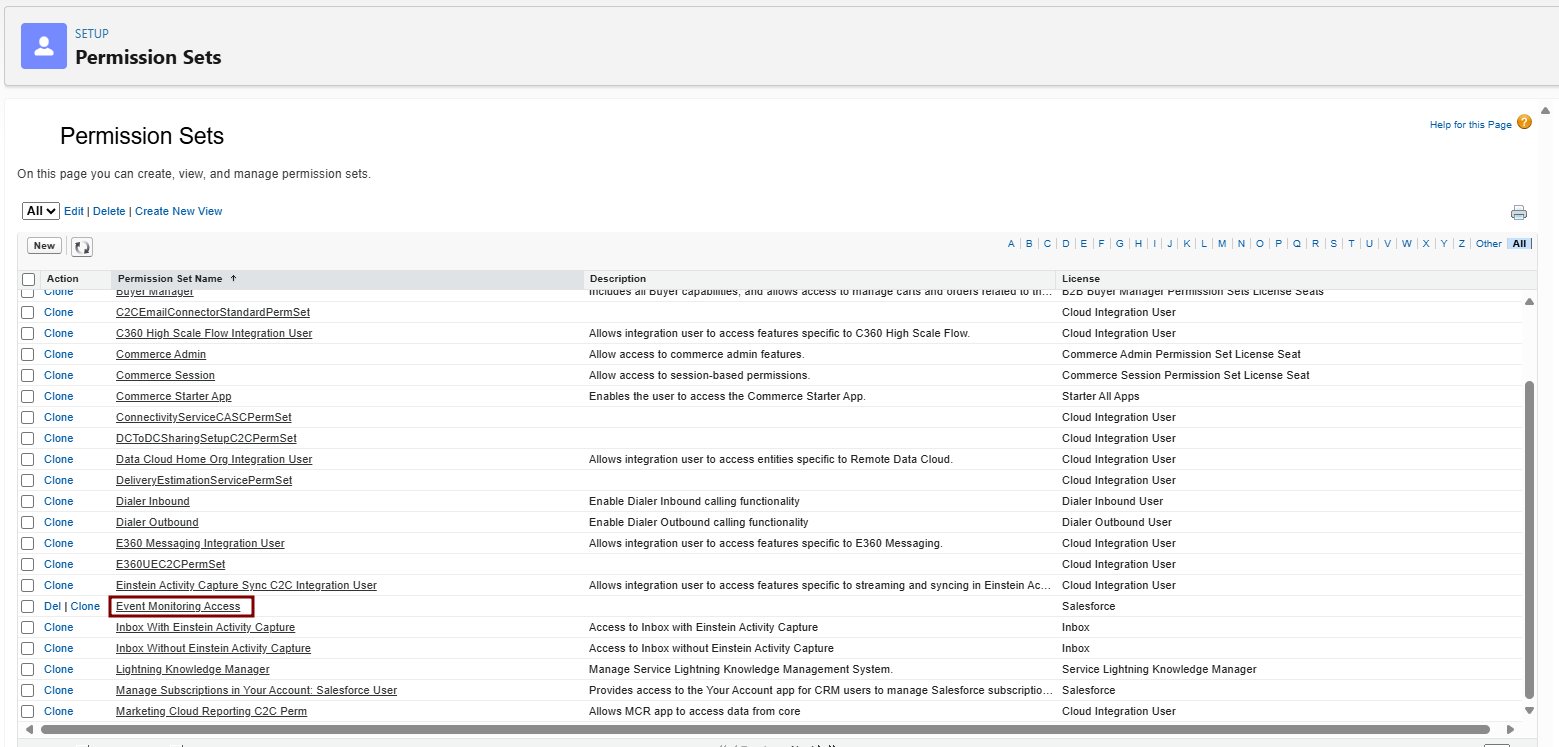Click the refresh icon next to New
This screenshot has height=747, width=1559.
[x=82, y=247]
